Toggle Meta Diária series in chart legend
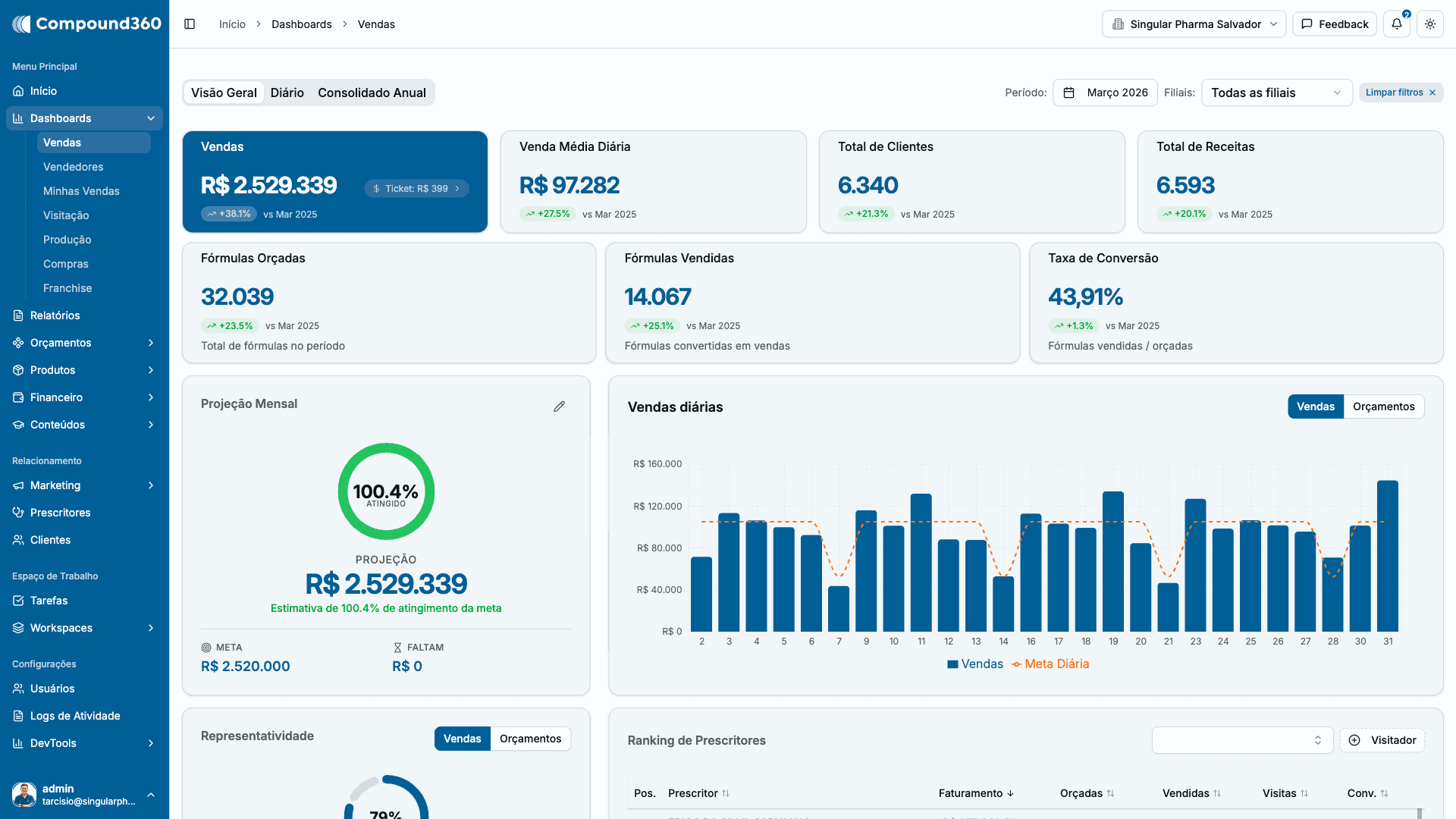Viewport: 1456px width, 819px height. (1050, 664)
